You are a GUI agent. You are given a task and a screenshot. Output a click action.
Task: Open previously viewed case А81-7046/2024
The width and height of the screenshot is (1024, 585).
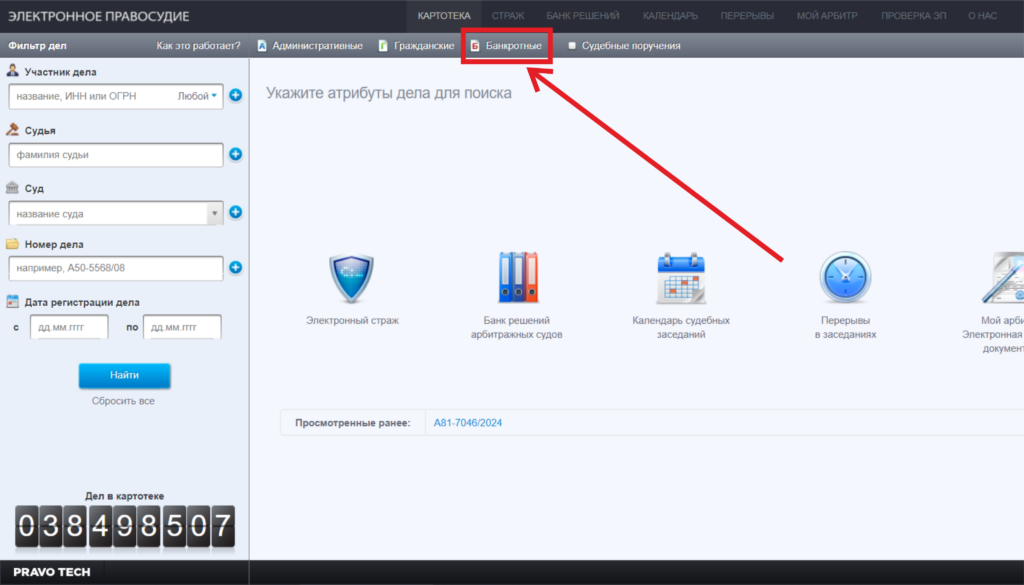(x=468, y=423)
